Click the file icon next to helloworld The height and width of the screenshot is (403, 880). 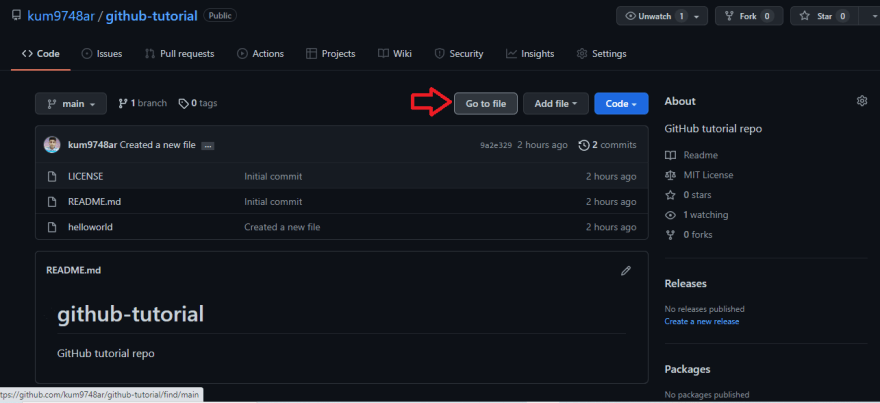52,227
